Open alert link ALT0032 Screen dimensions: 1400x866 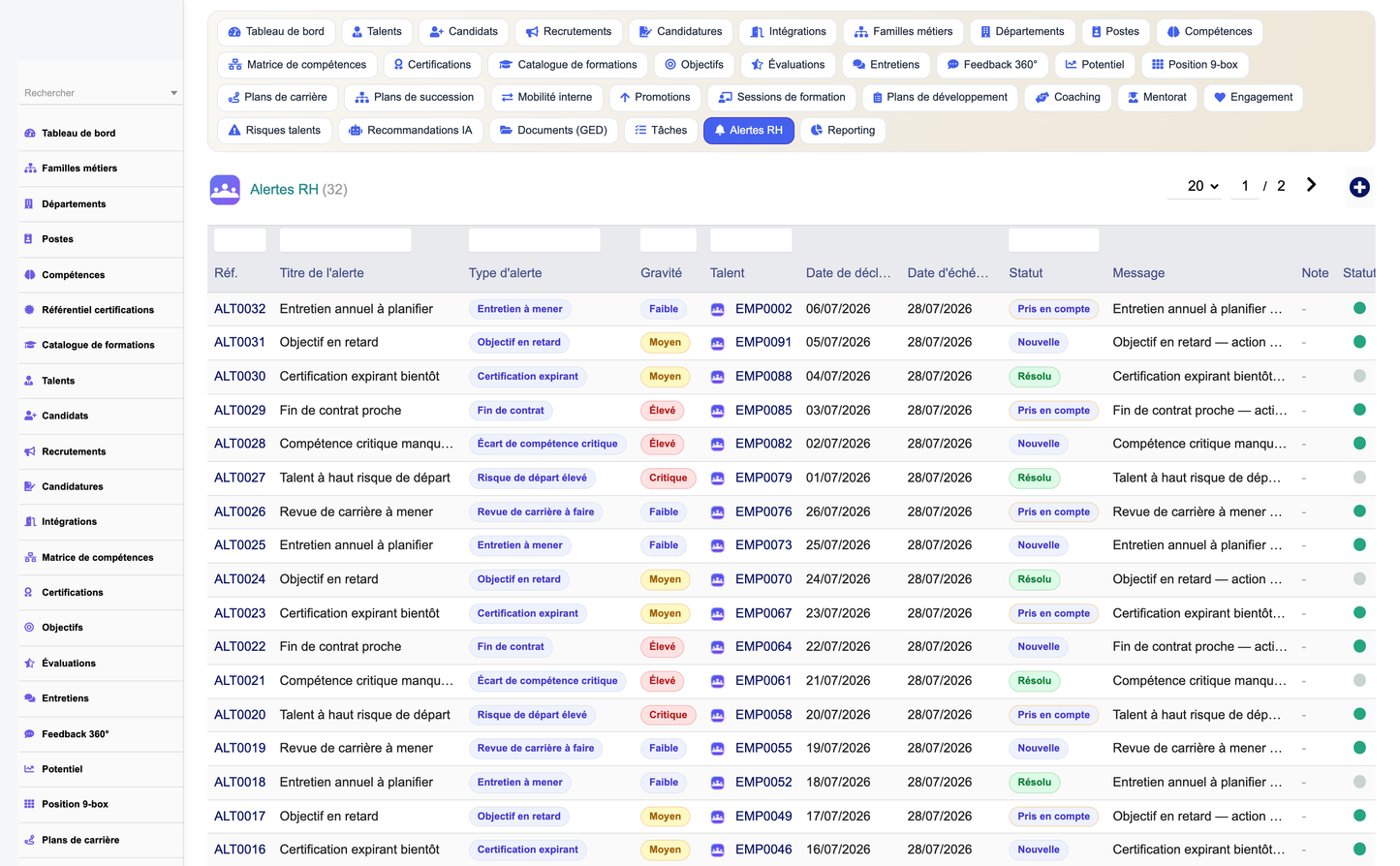[x=239, y=309]
